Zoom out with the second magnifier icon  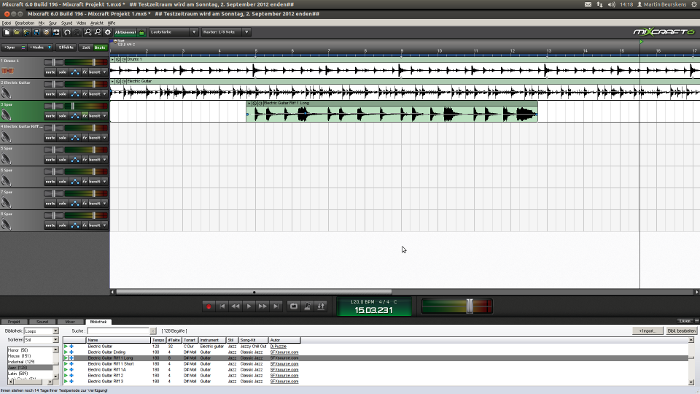pyautogui.click(x=97, y=32)
